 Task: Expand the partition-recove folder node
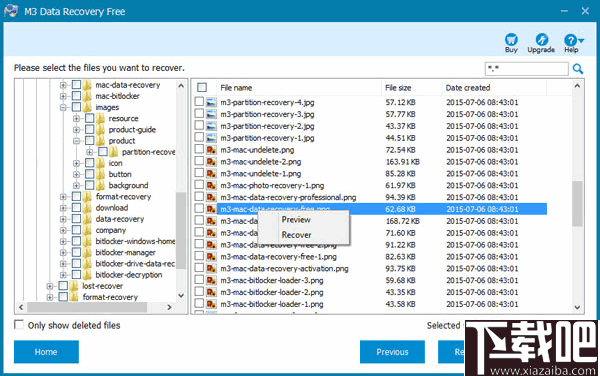[89, 152]
